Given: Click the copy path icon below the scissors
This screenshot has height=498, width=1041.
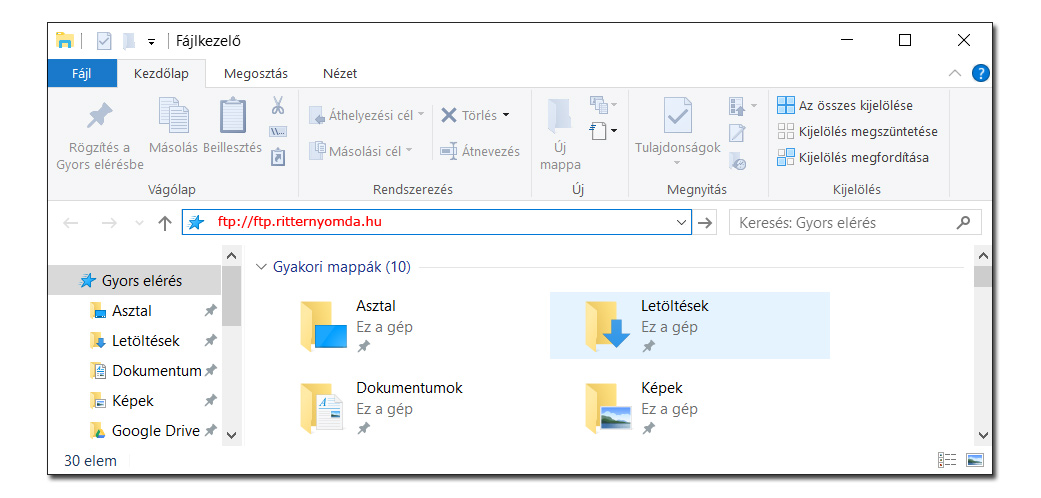Looking at the screenshot, I should tap(278, 131).
